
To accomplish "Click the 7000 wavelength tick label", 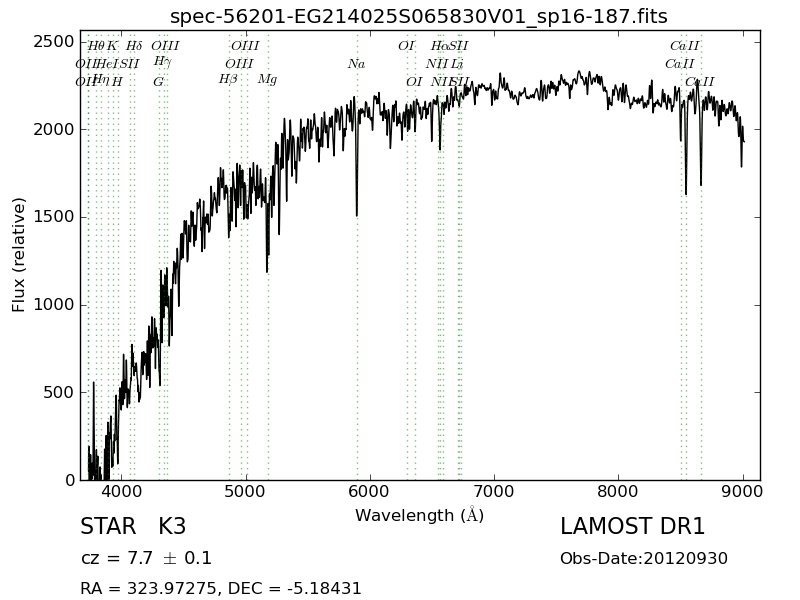I will (x=494, y=492).
